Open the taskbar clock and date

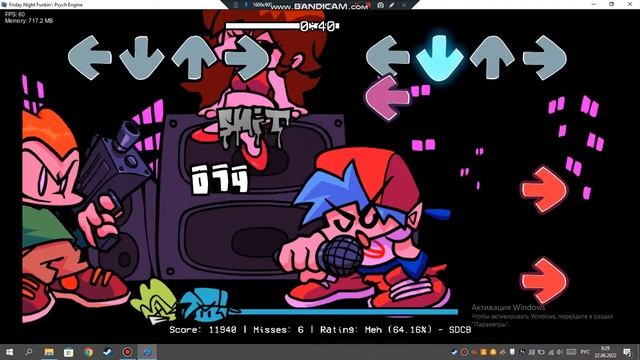[605, 352]
